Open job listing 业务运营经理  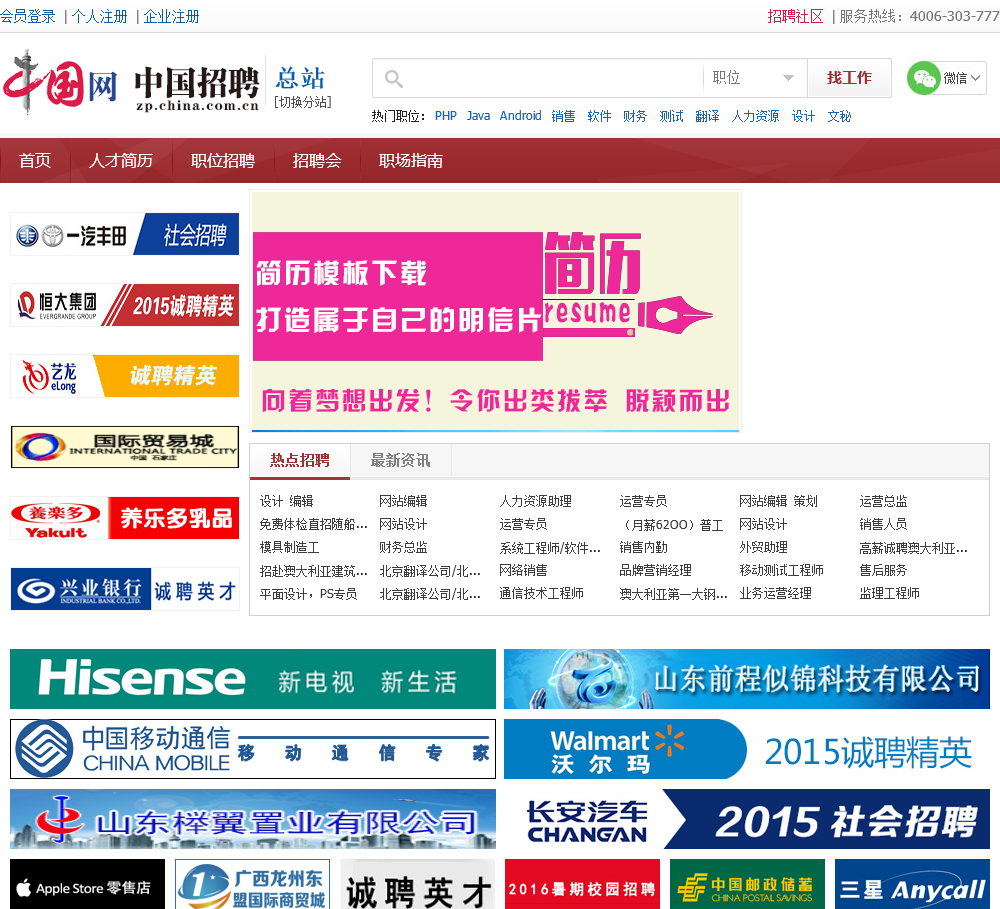[775, 594]
